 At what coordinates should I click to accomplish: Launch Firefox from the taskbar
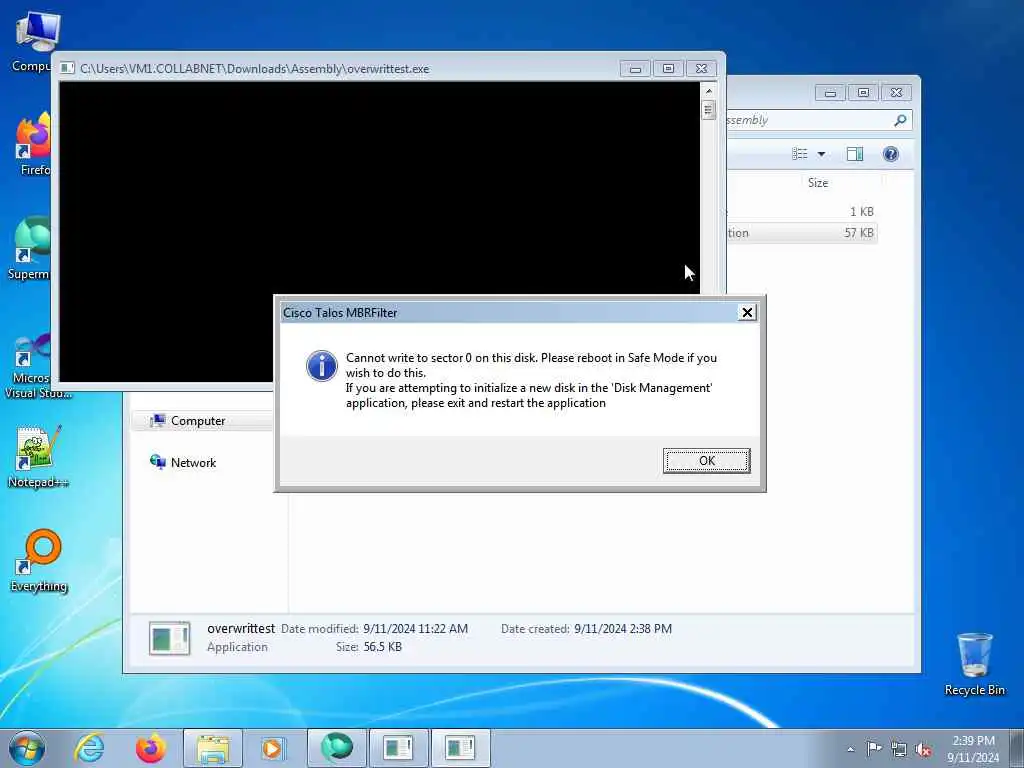click(150, 748)
